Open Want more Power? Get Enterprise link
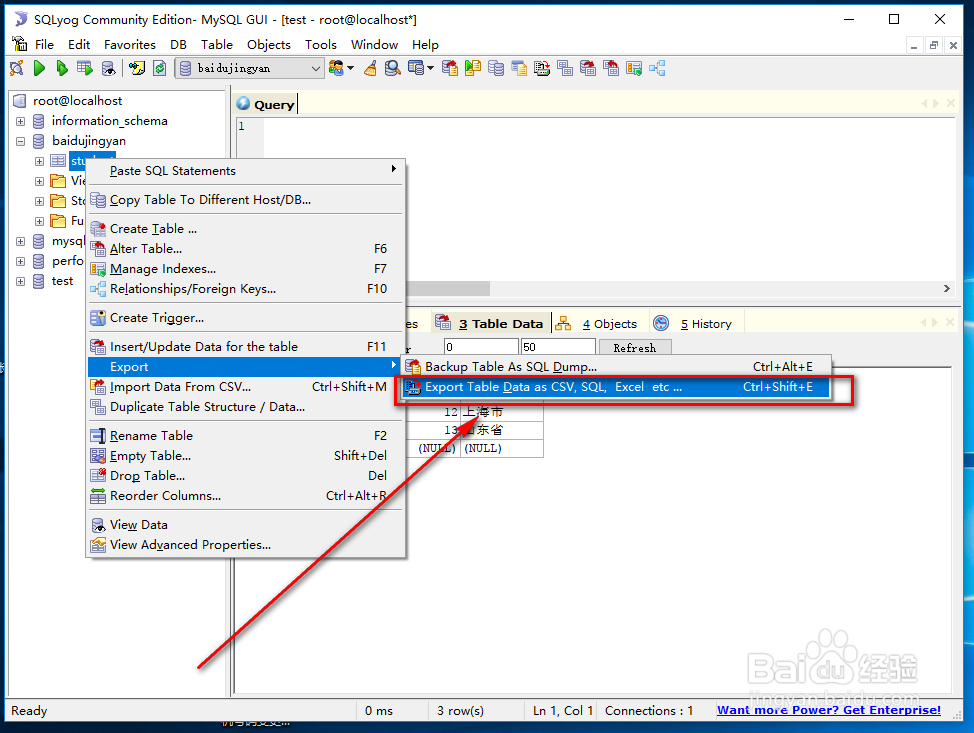The width and height of the screenshot is (974, 733). point(829,710)
